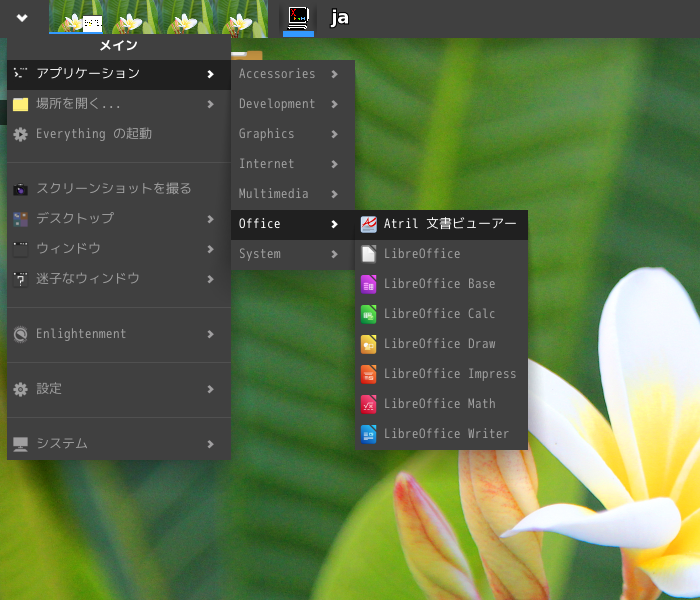
Task: Open the shelf down-arrow menu button
Action: point(22,18)
